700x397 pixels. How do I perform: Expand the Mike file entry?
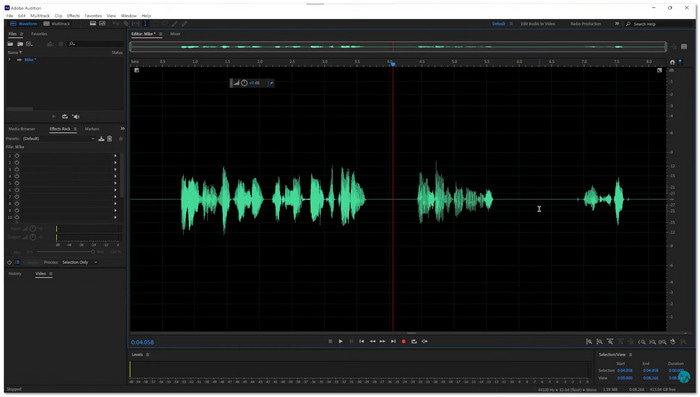(x=9, y=59)
